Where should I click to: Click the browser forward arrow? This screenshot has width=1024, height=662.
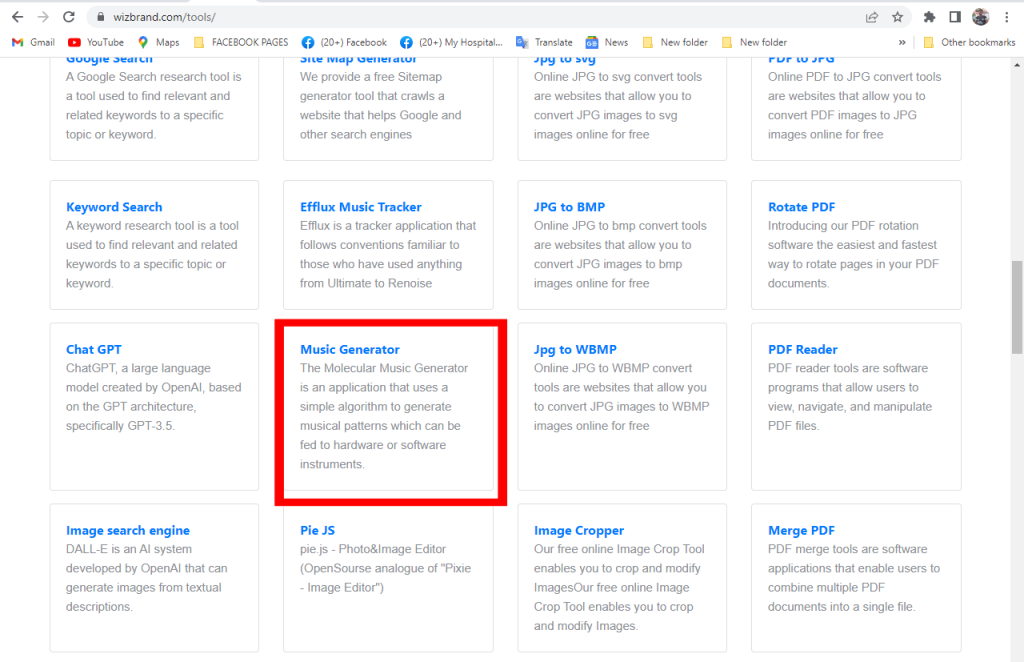tap(43, 17)
